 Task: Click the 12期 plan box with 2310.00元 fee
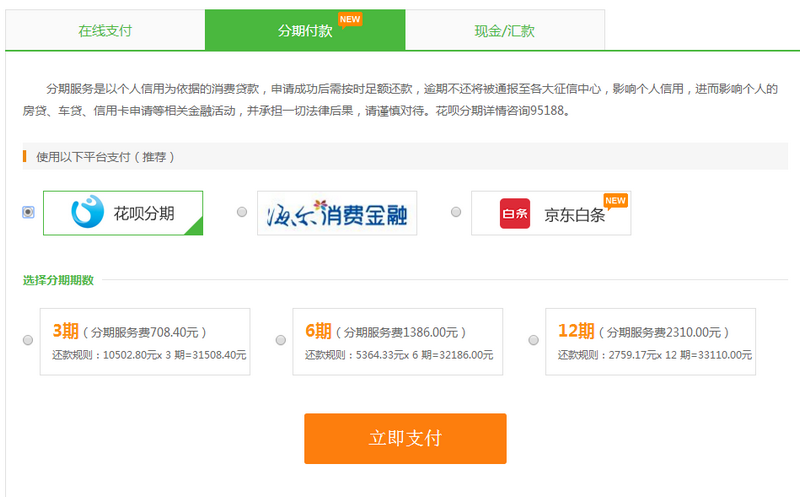pyautogui.click(x=650, y=342)
